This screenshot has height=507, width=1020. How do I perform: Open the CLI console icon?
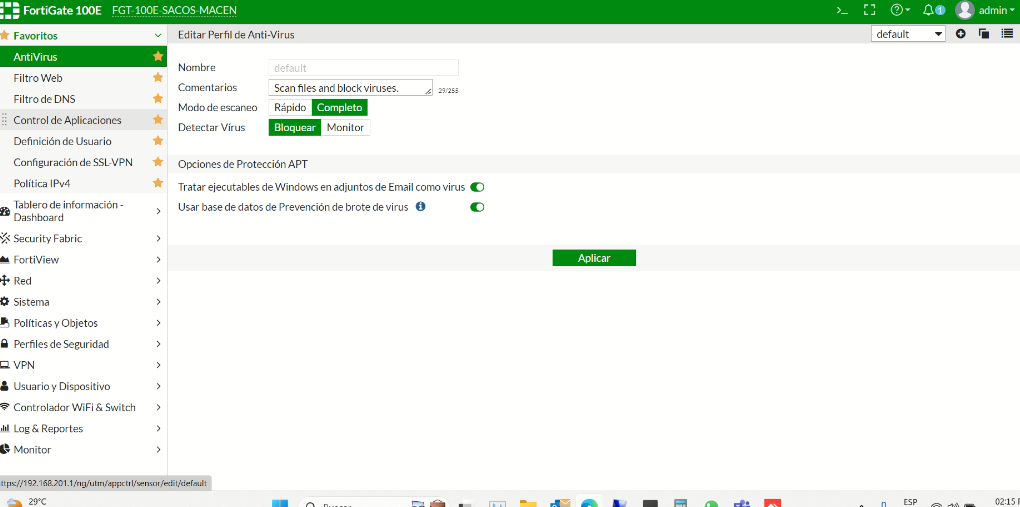843,10
